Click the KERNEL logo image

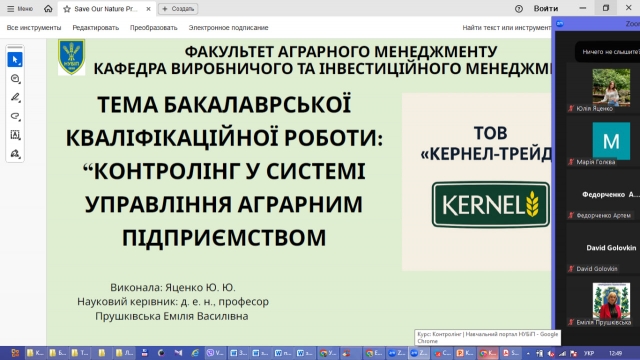tap(491, 204)
